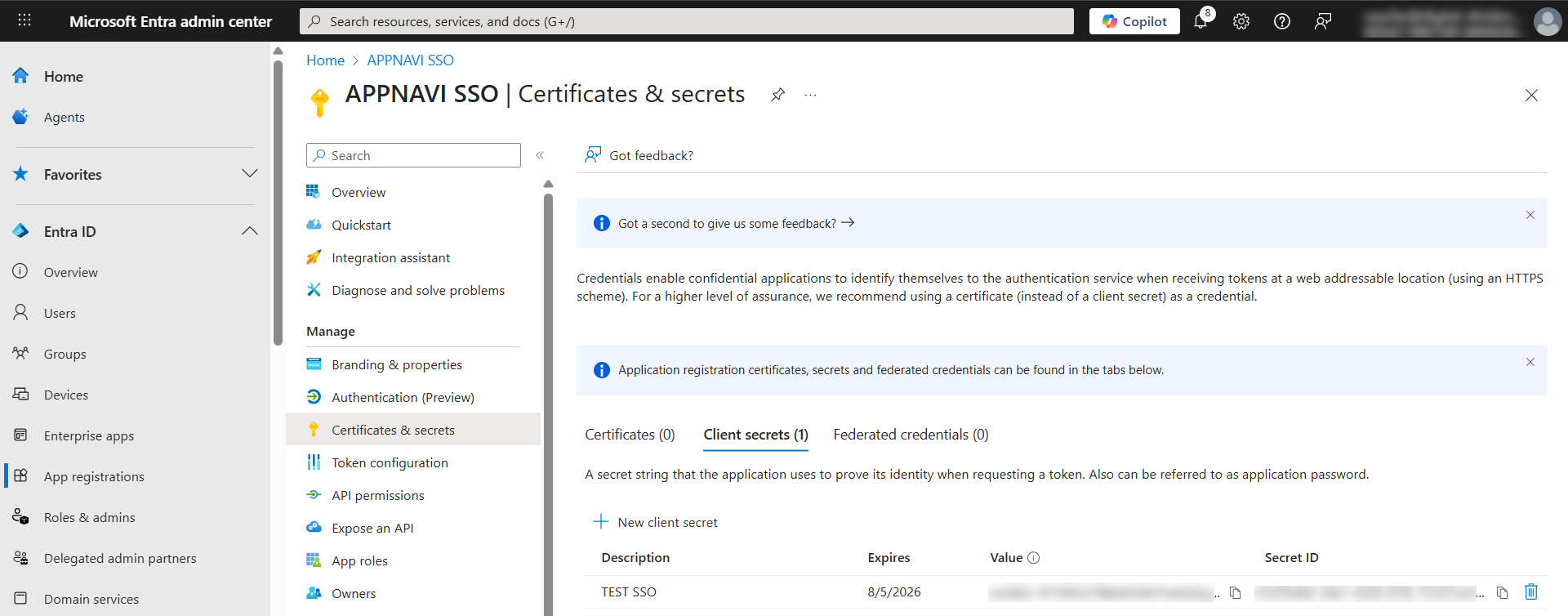1568x616 pixels.
Task: Open the help question mark
Action: coord(1282,21)
